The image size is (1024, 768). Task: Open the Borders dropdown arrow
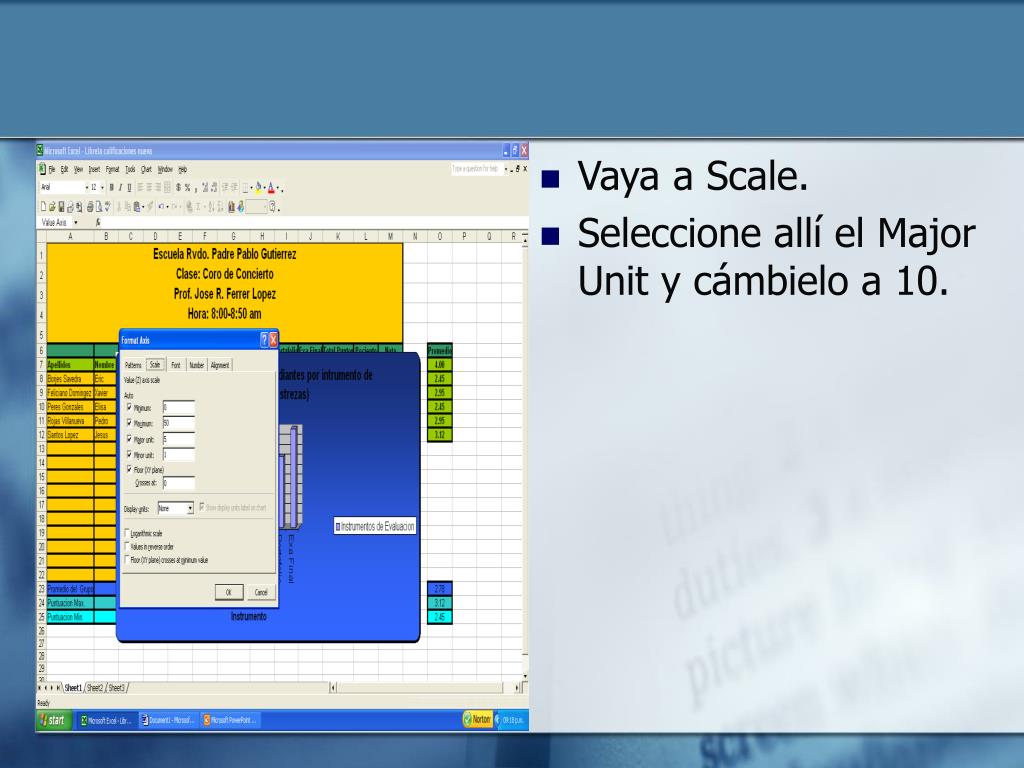click(251, 188)
